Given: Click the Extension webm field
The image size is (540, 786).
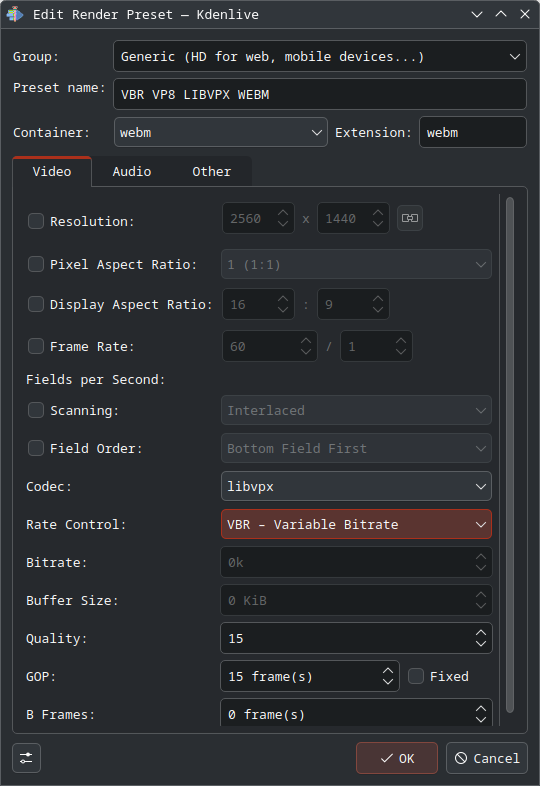Looking at the screenshot, I should click(x=473, y=132).
